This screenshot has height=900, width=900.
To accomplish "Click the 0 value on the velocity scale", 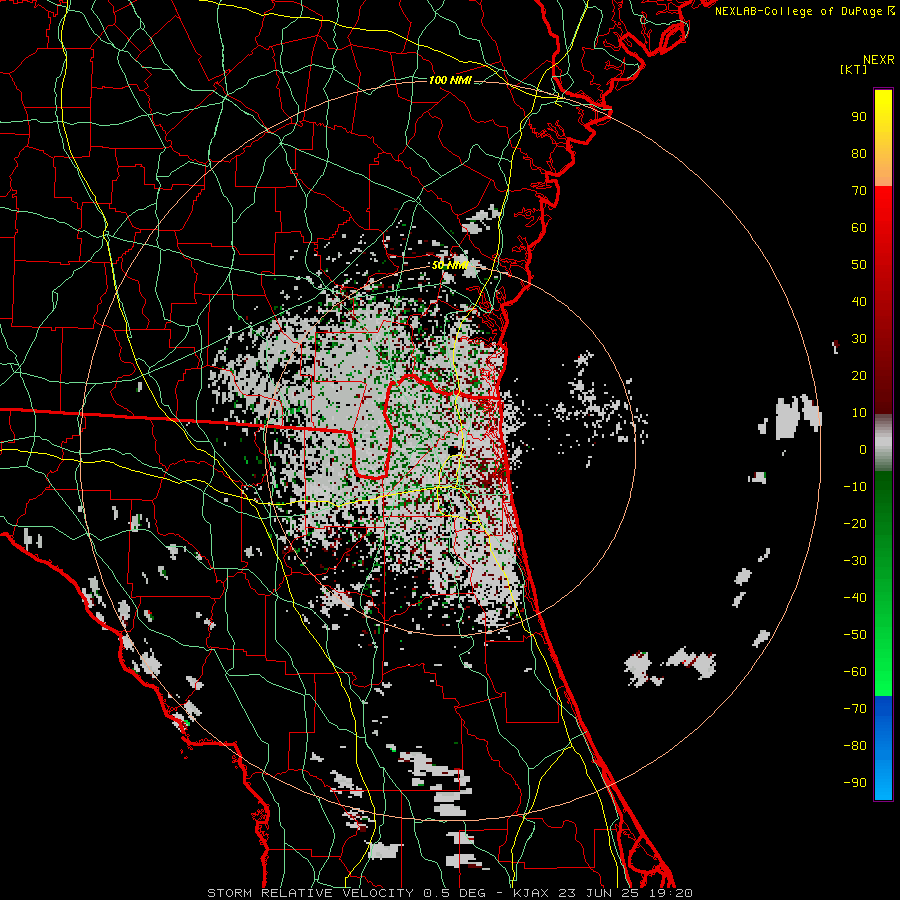I will 863,450.
